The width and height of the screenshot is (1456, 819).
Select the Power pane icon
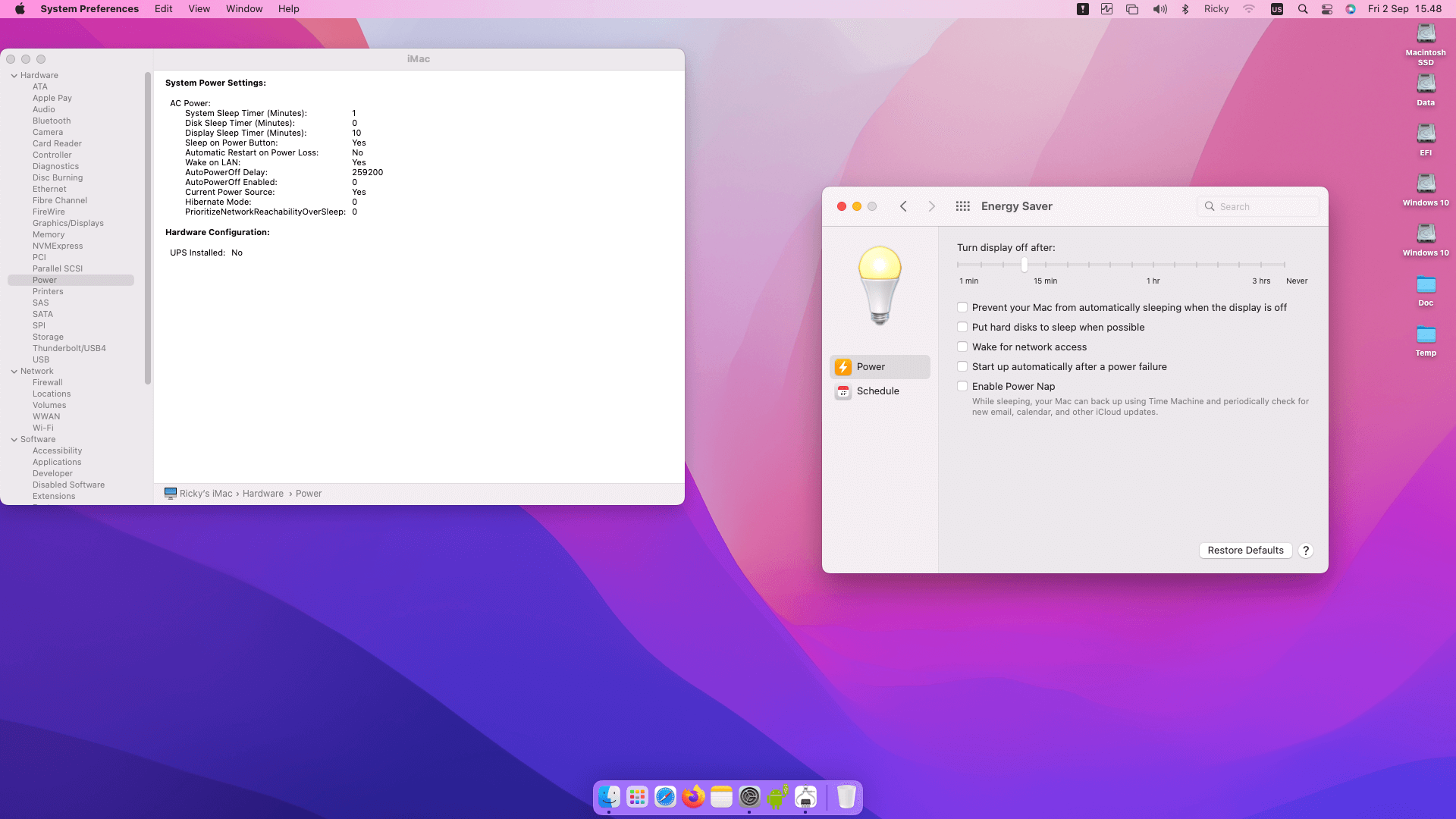tap(843, 367)
